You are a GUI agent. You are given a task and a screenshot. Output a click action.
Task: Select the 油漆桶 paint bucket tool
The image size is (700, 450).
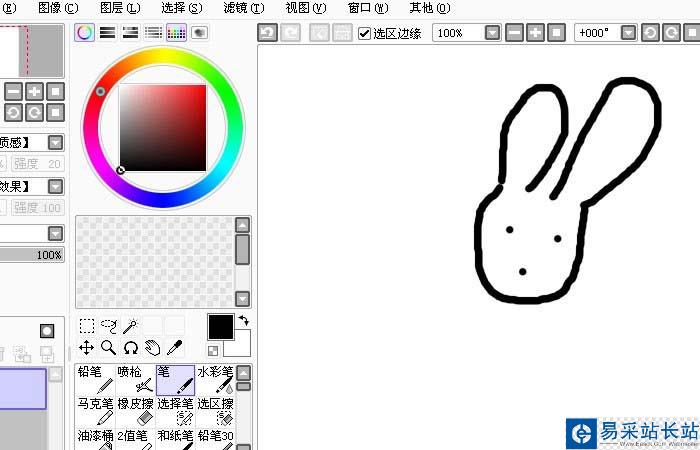click(x=96, y=439)
